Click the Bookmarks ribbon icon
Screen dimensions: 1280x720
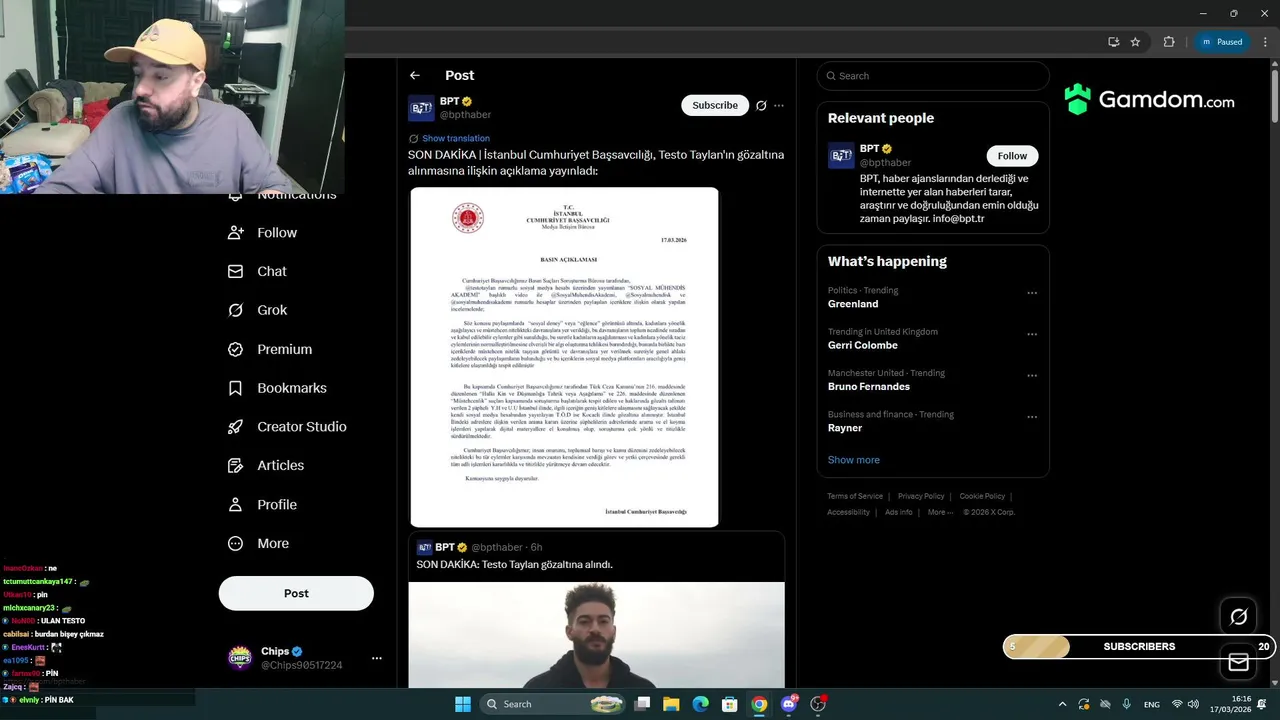[x=236, y=388]
